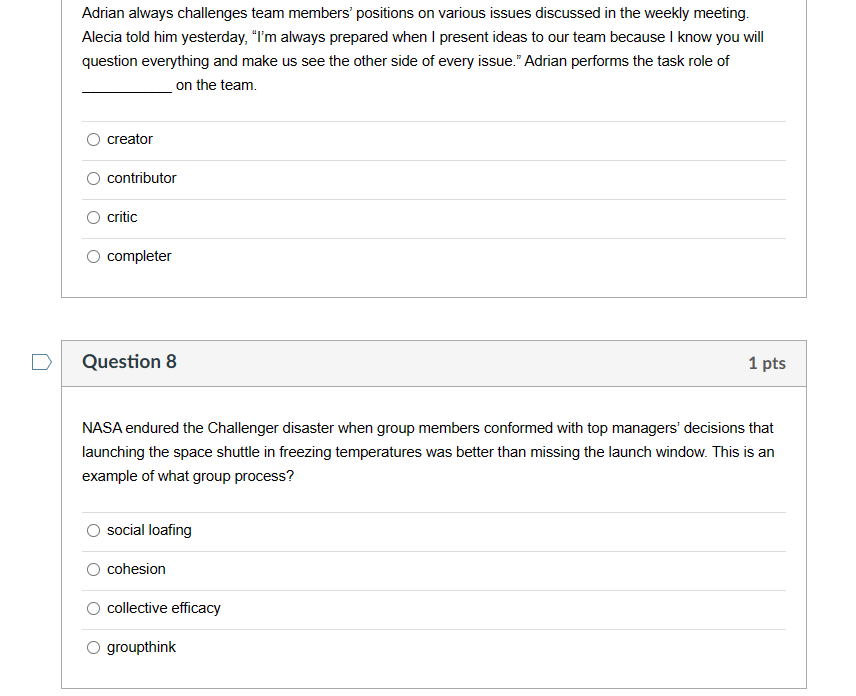The width and height of the screenshot is (856, 696).
Task: Select social loafing for Question 8
Action: click(x=93, y=530)
